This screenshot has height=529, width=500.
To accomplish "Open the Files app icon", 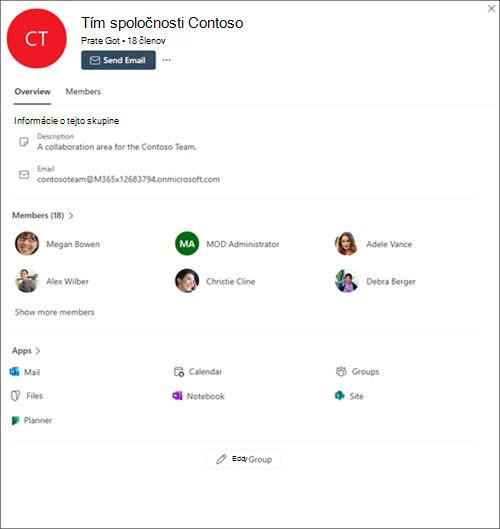I will (16, 396).
